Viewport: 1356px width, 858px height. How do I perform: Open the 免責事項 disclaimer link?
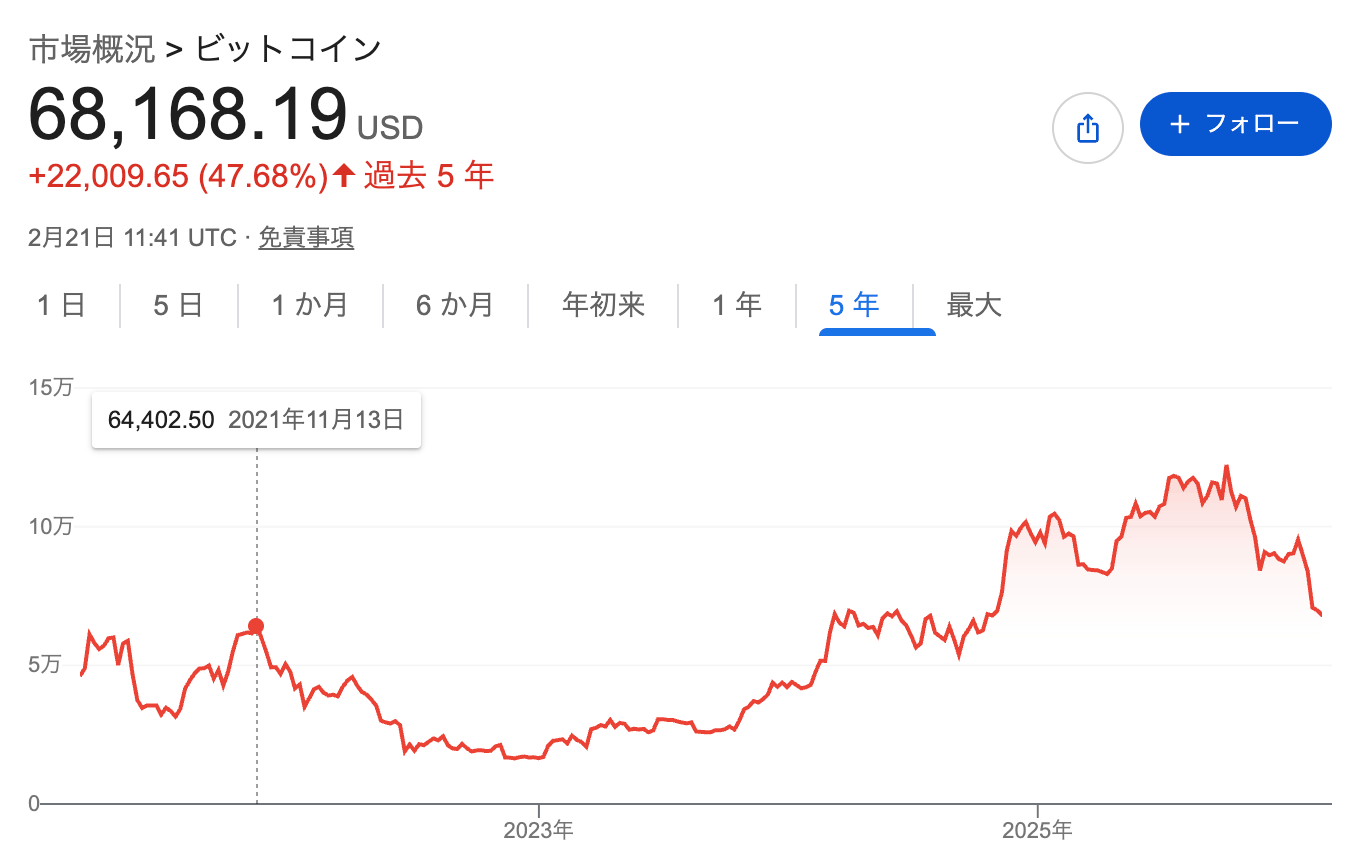tap(306, 238)
